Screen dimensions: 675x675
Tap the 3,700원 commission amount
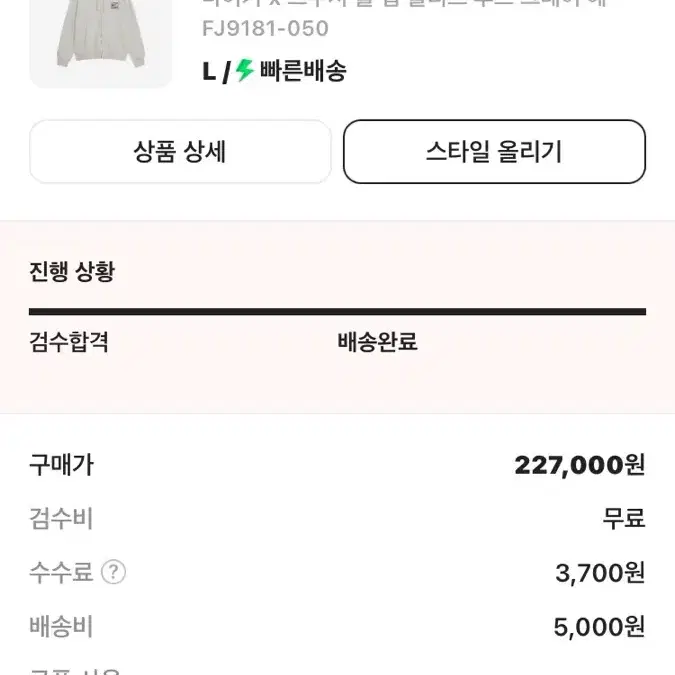click(x=601, y=573)
